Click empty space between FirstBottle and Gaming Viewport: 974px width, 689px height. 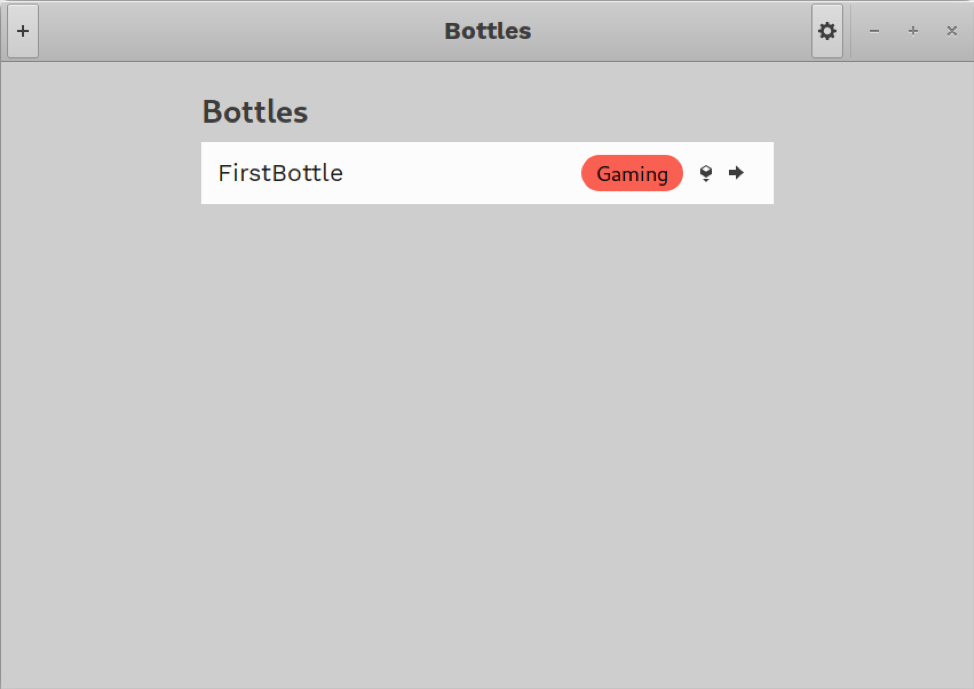(x=462, y=173)
